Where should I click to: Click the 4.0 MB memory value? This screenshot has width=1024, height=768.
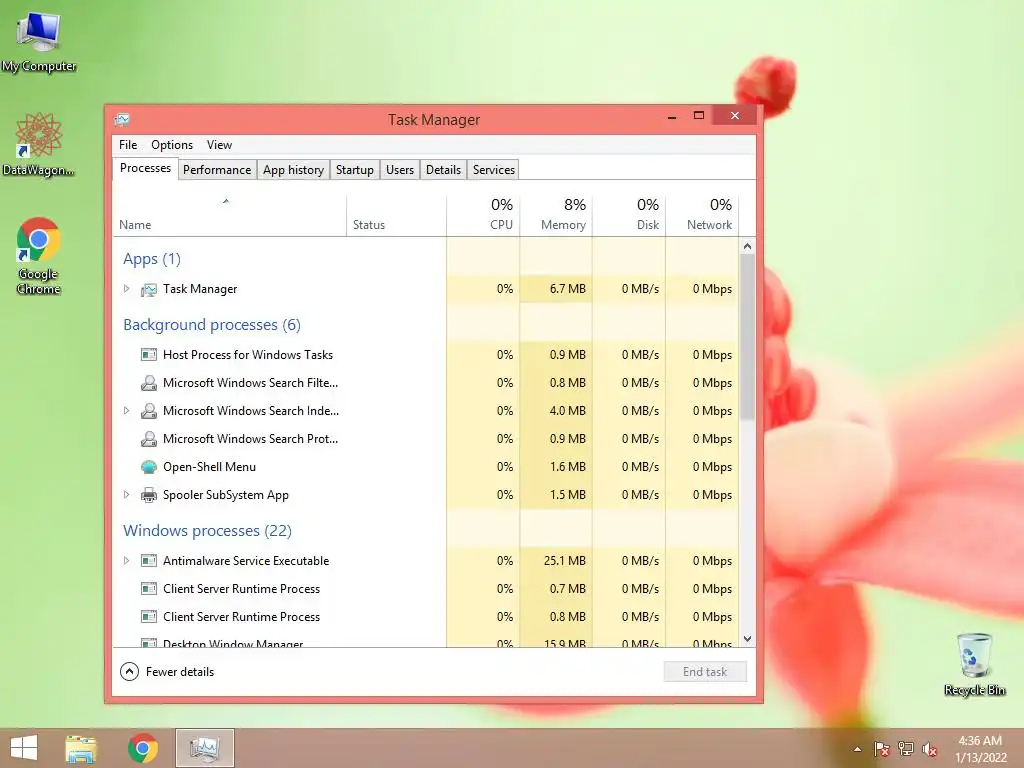pos(568,411)
